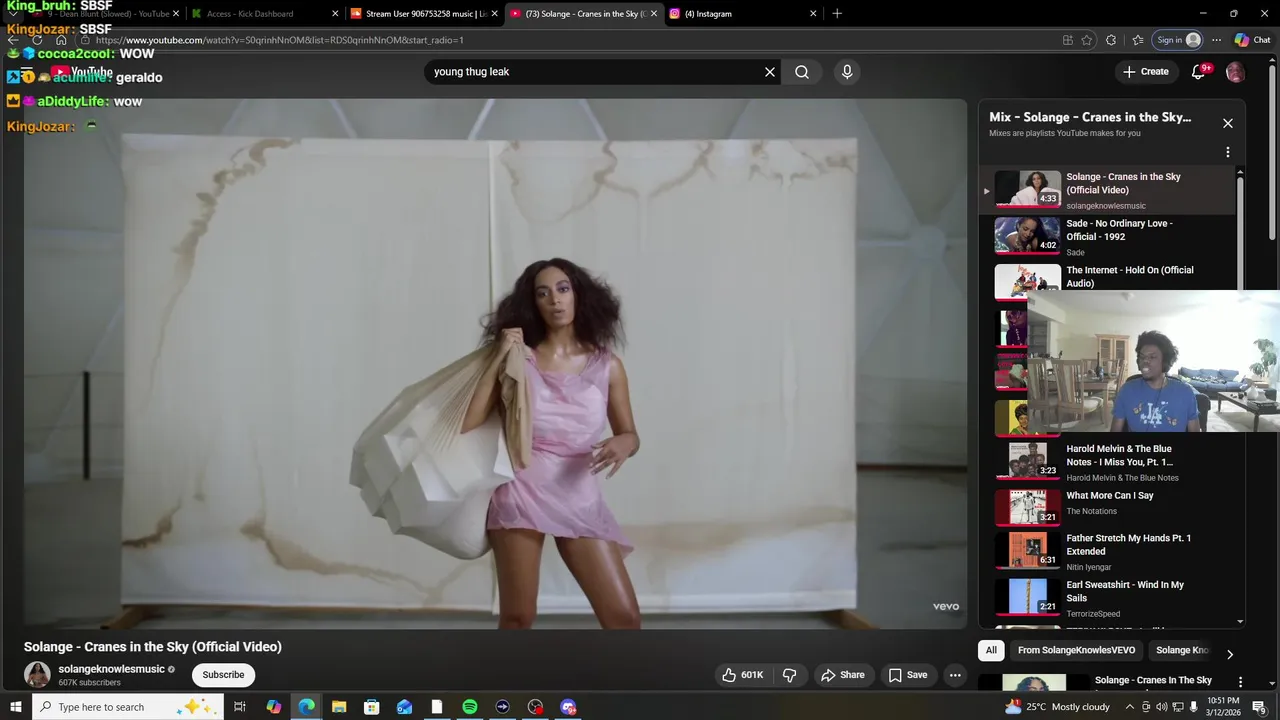Open Task View from taskbar
Screen dimensions: 1280x720
pos(240,707)
